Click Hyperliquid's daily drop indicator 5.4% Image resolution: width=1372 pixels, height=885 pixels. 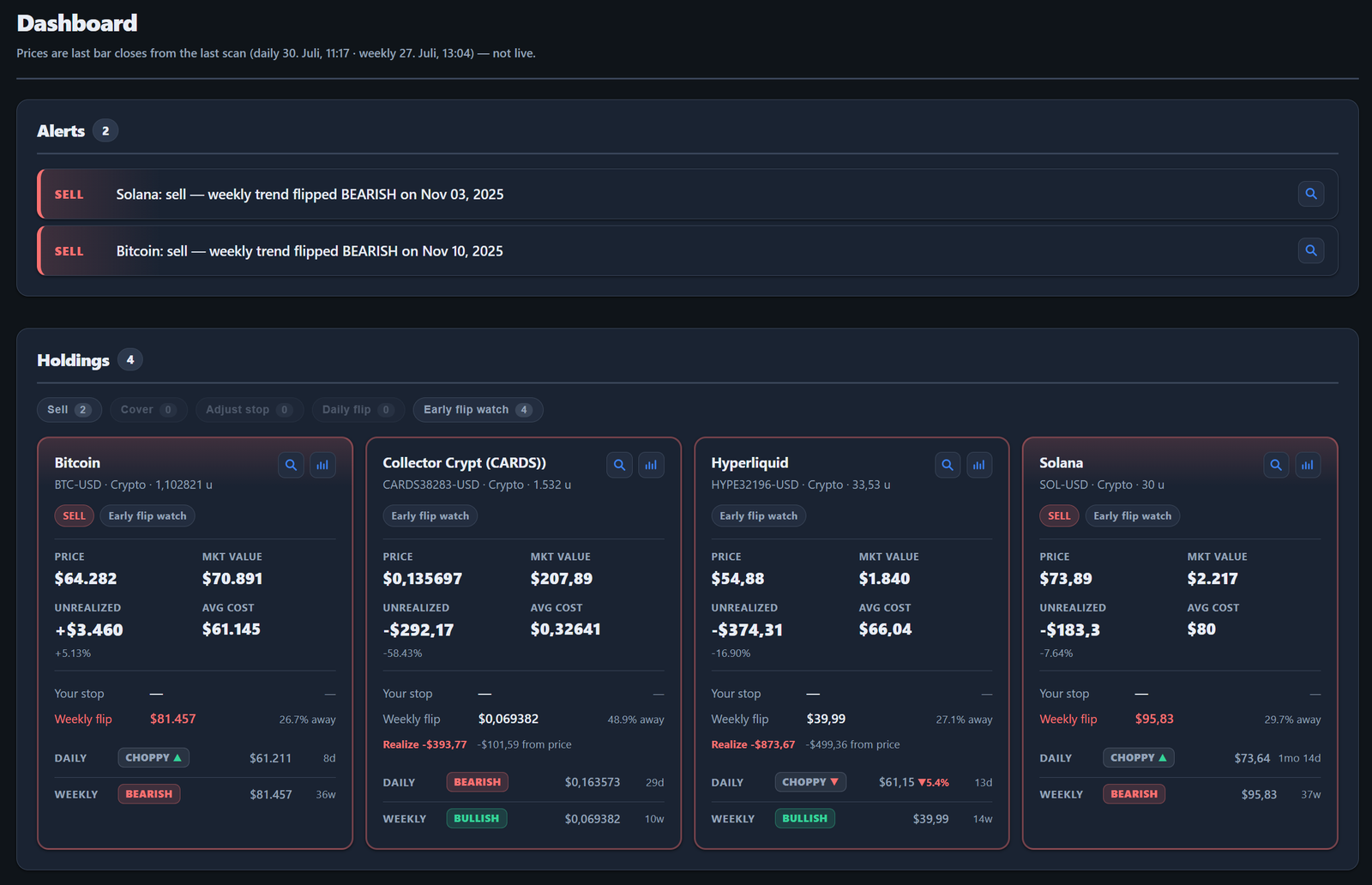point(934,782)
